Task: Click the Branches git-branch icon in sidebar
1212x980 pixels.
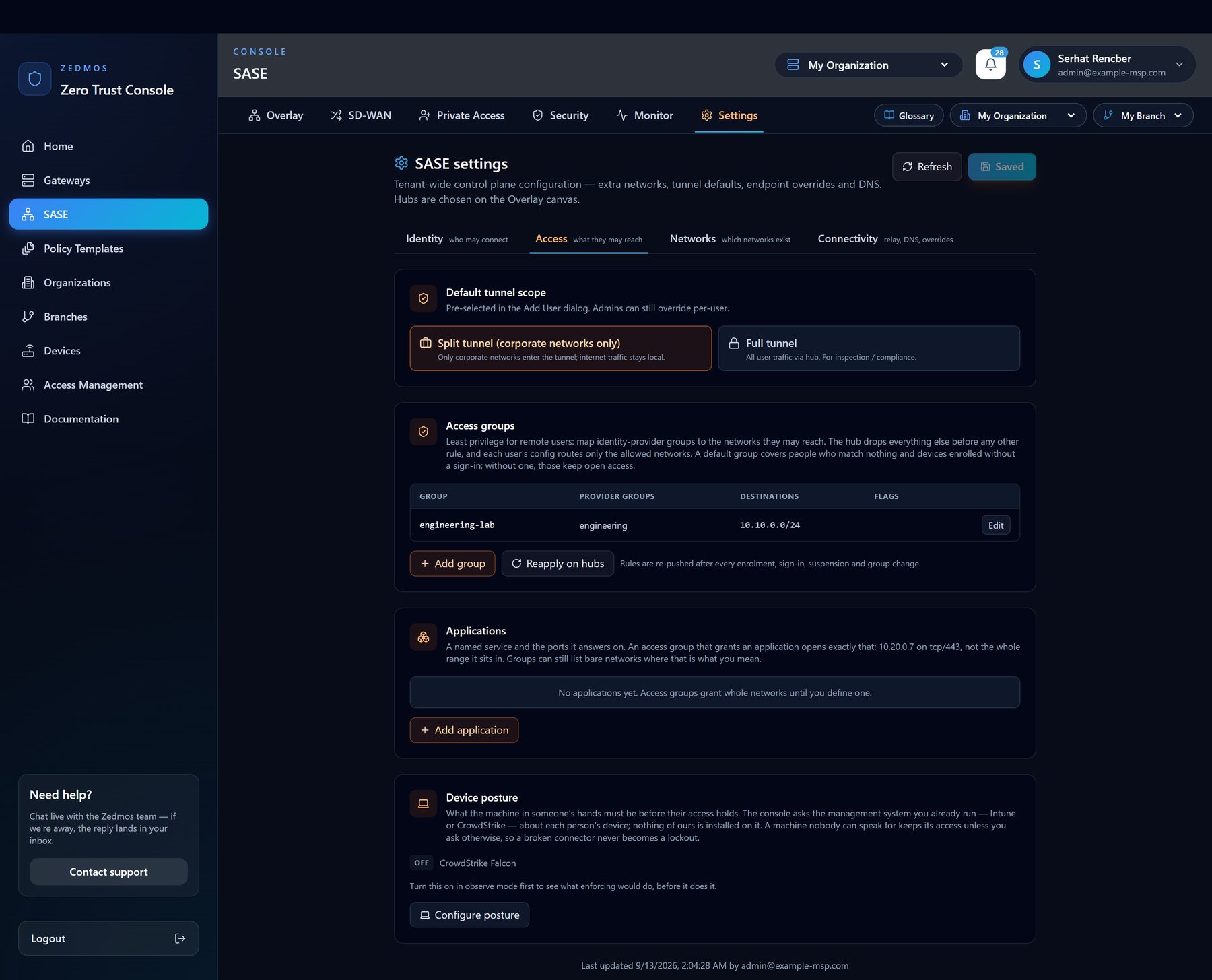Action: coord(28,317)
